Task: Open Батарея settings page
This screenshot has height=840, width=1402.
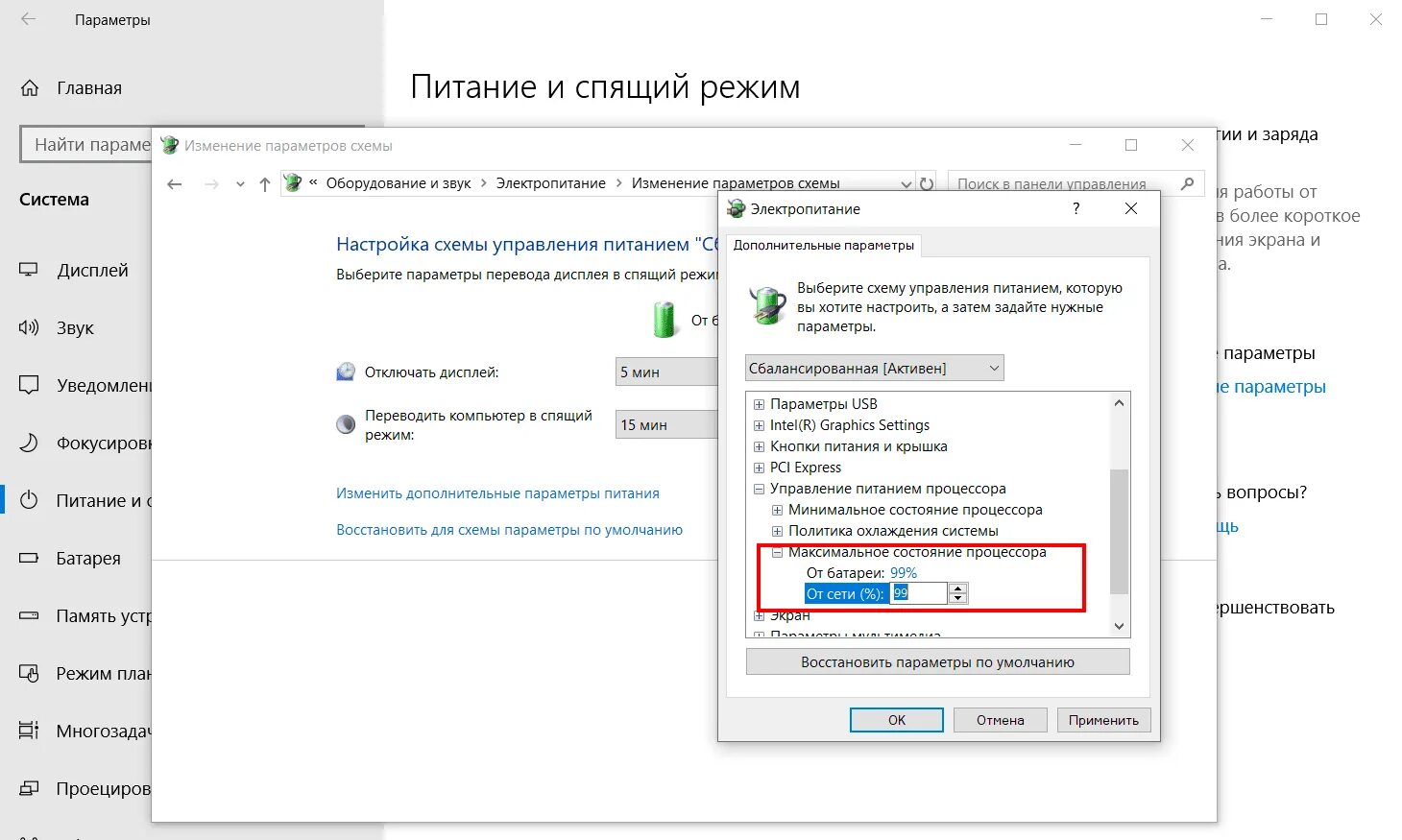Action: [x=71, y=559]
